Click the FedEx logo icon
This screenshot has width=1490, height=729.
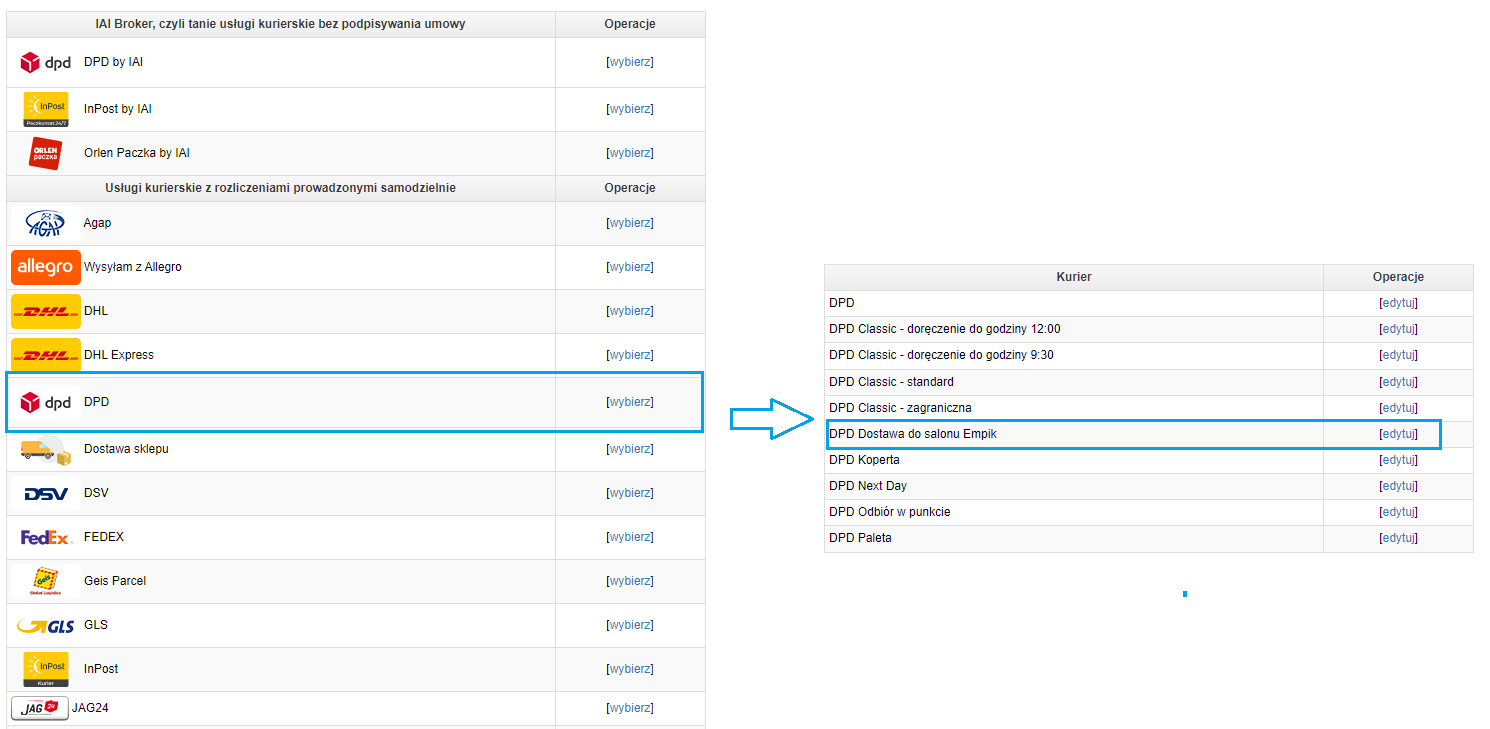pyautogui.click(x=45, y=537)
